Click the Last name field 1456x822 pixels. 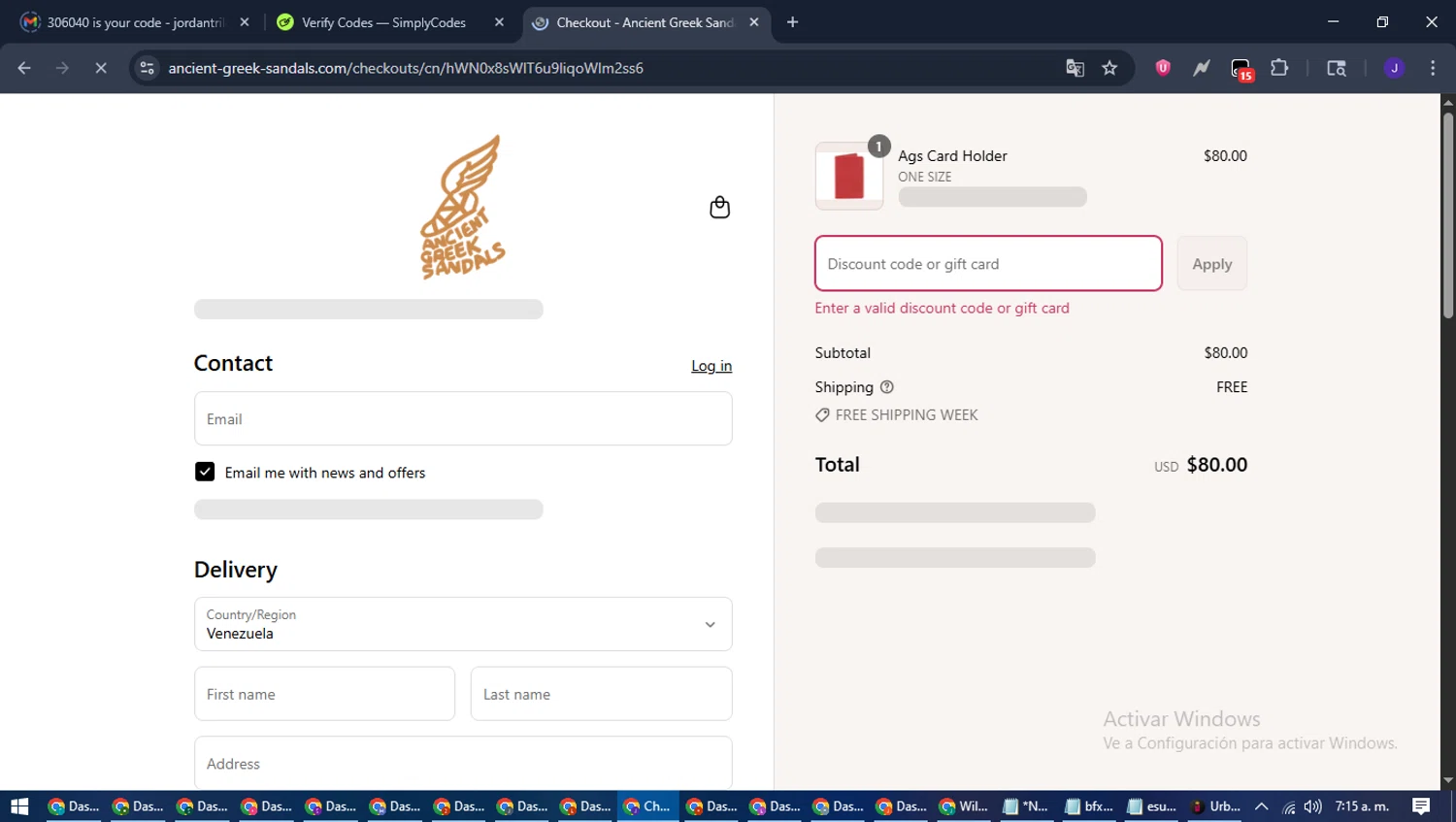coord(601,694)
